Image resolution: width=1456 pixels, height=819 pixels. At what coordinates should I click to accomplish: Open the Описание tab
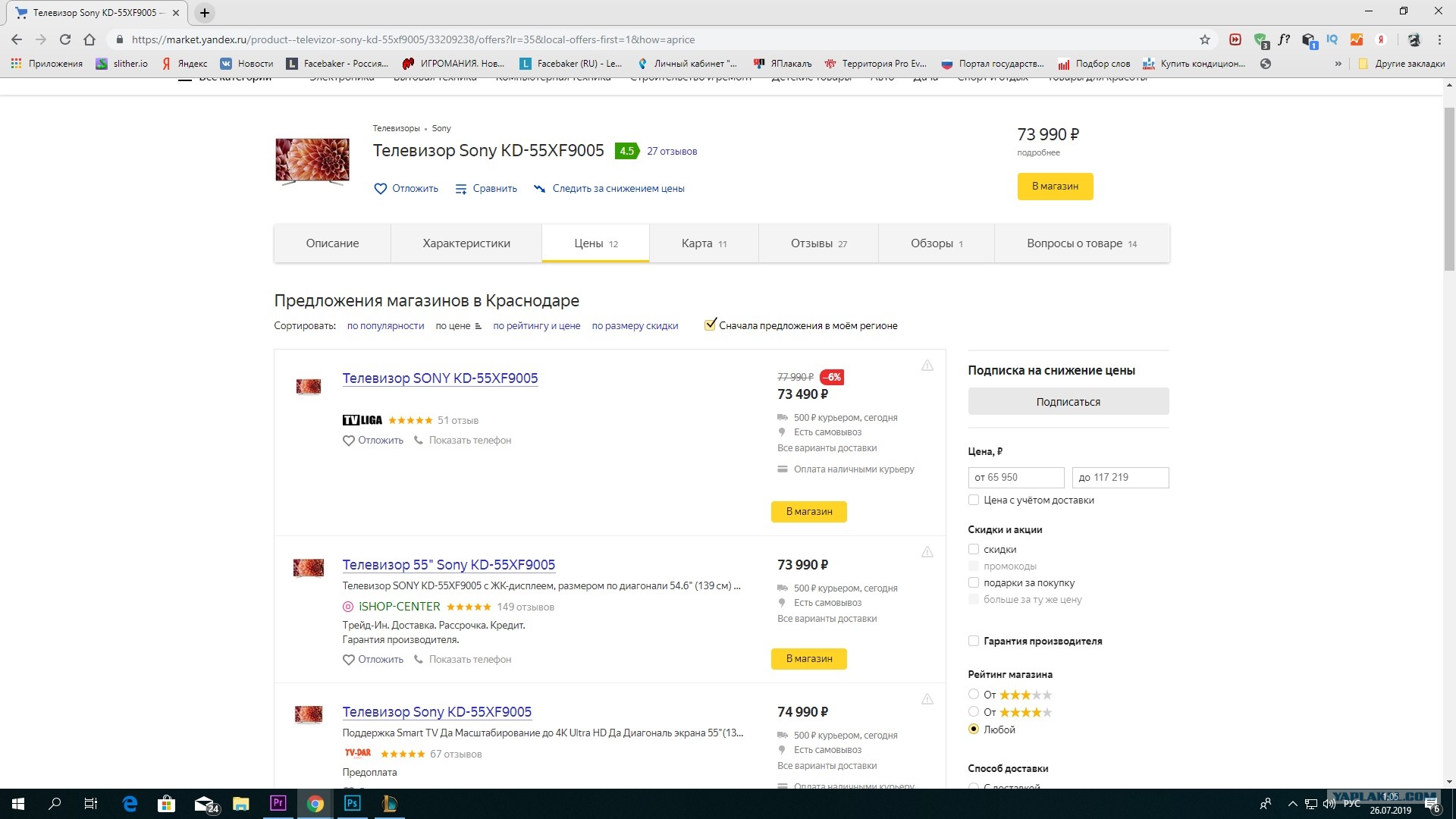pos(332,243)
